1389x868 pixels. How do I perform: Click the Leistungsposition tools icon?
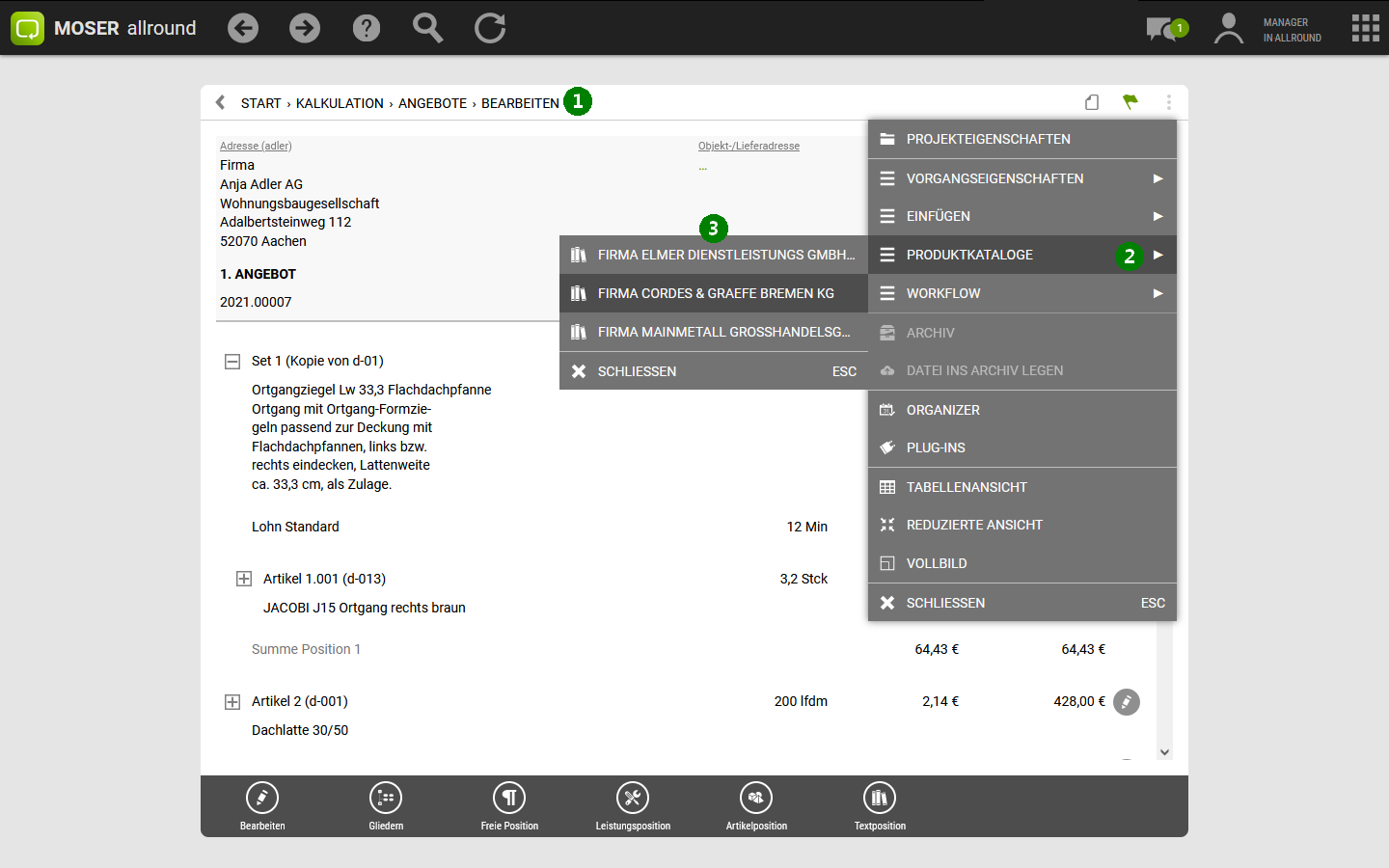633,799
